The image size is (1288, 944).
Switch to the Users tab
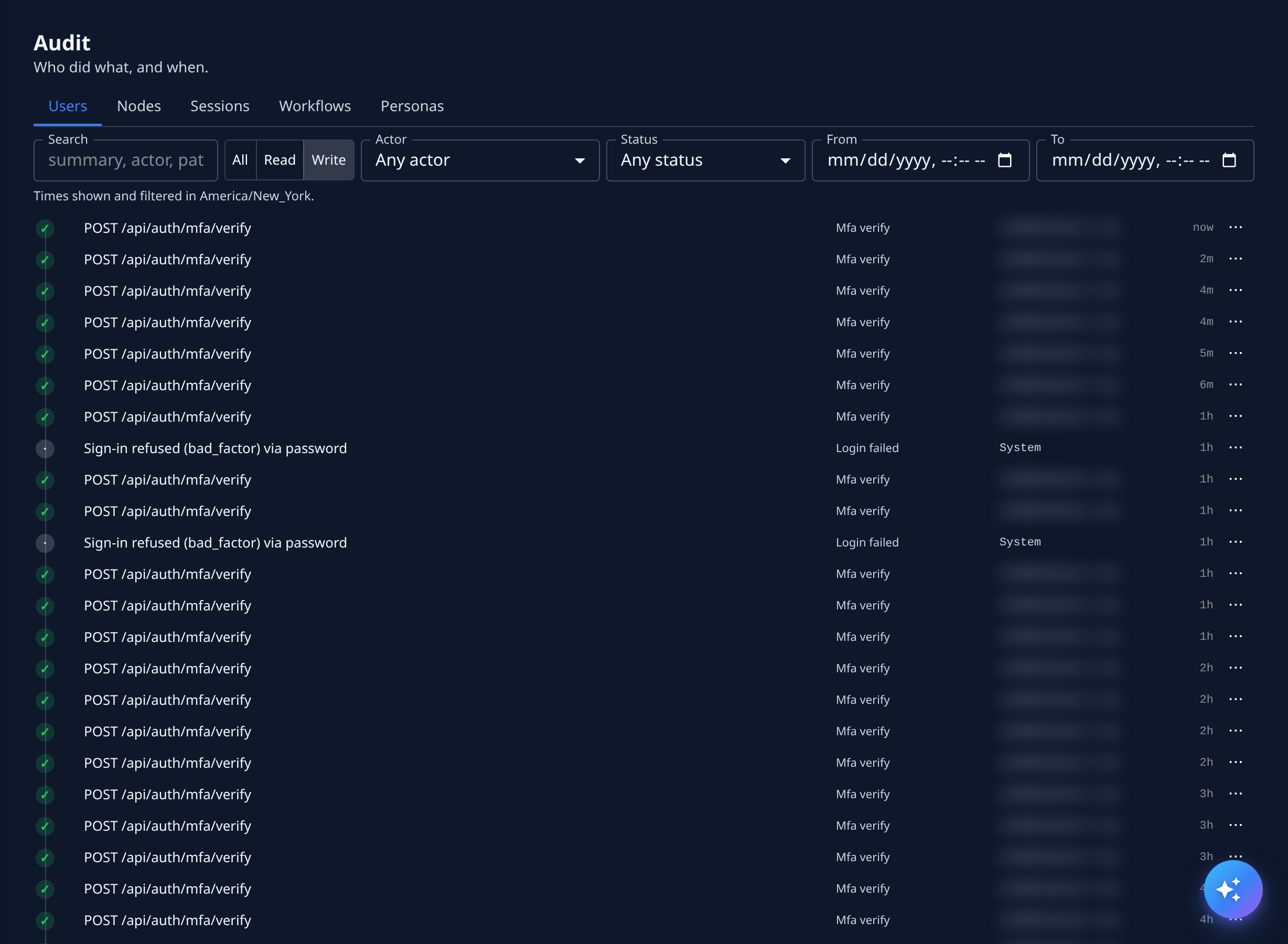click(x=68, y=106)
